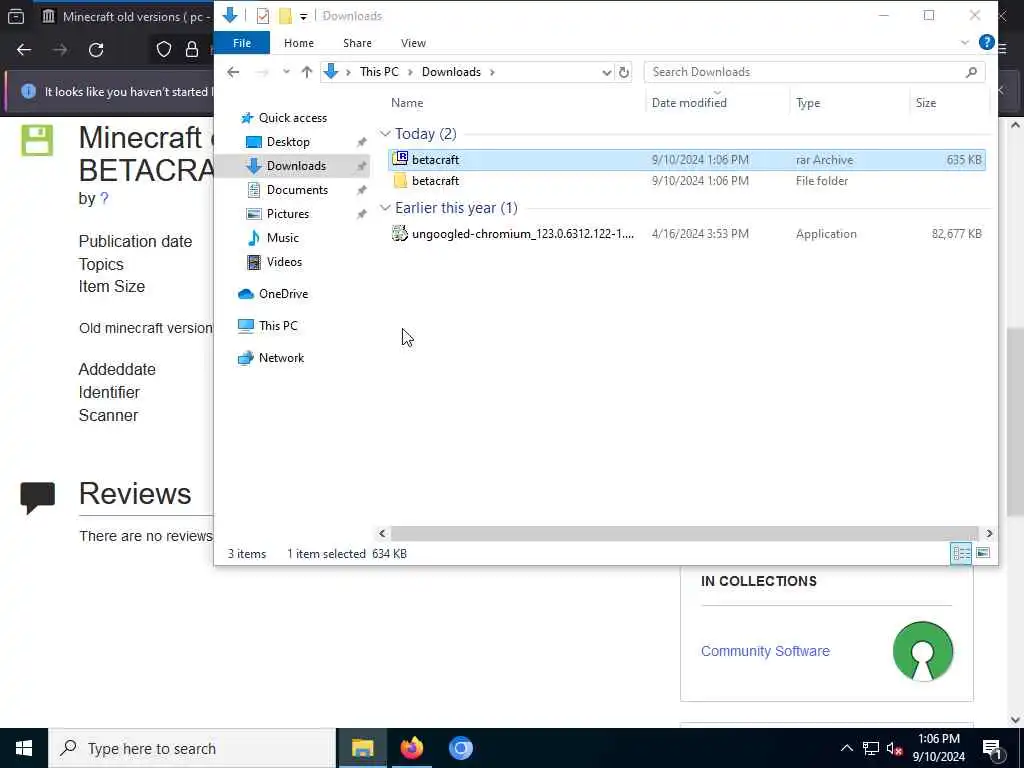
Task: Open Firefox tab list icon at top left
Action: [x=16, y=16]
